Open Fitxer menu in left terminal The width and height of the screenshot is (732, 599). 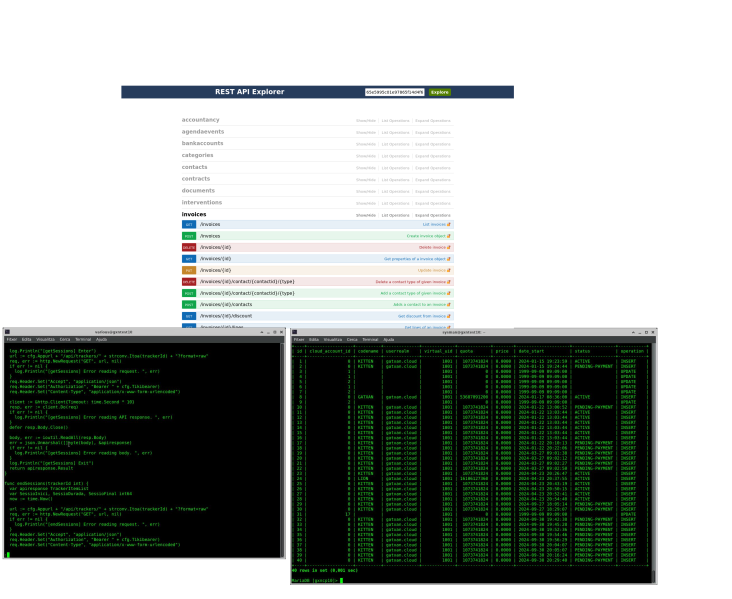point(12,339)
